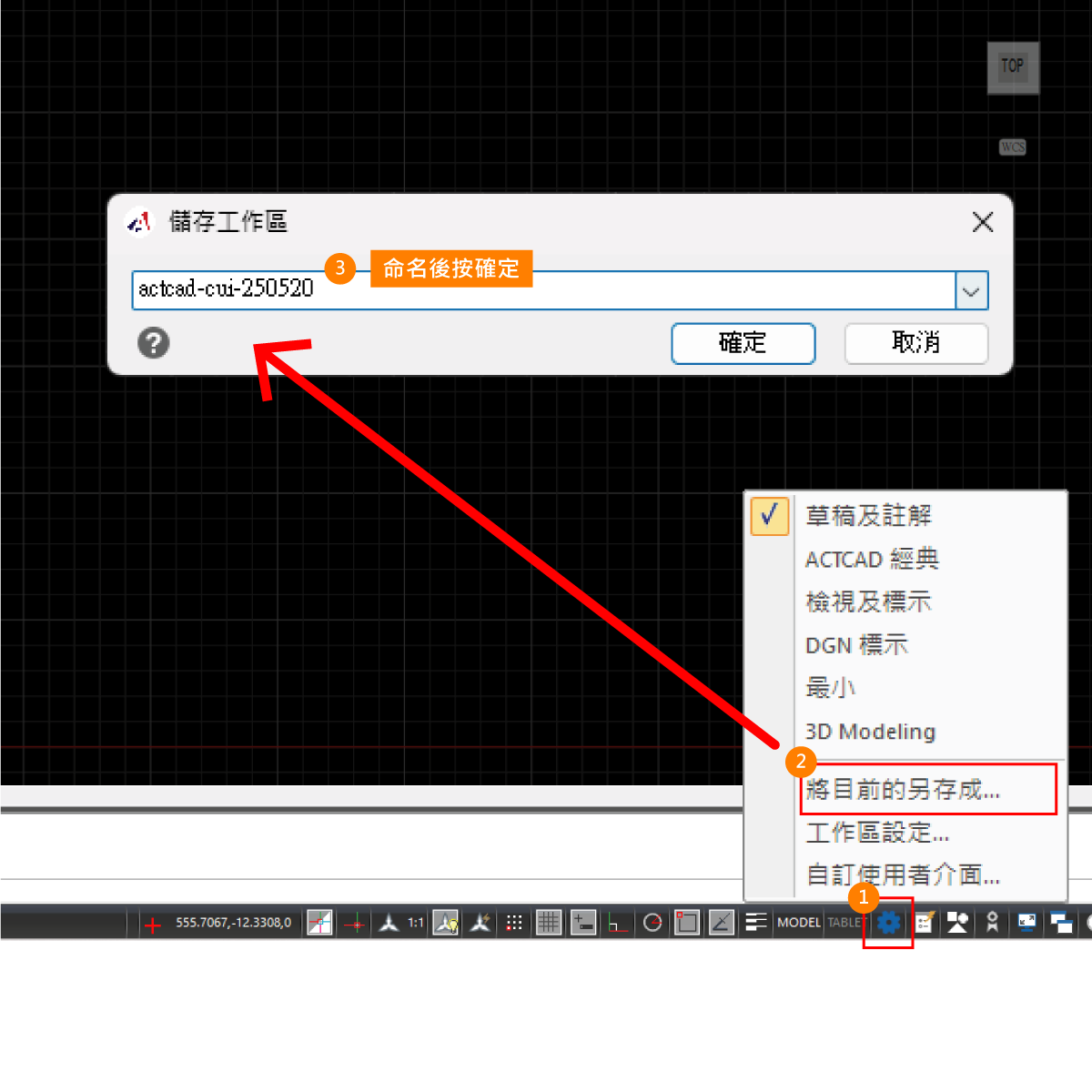Image resolution: width=1092 pixels, height=1092 pixels.
Task: Click the red crosshair coordinate icon
Action: pos(152,925)
